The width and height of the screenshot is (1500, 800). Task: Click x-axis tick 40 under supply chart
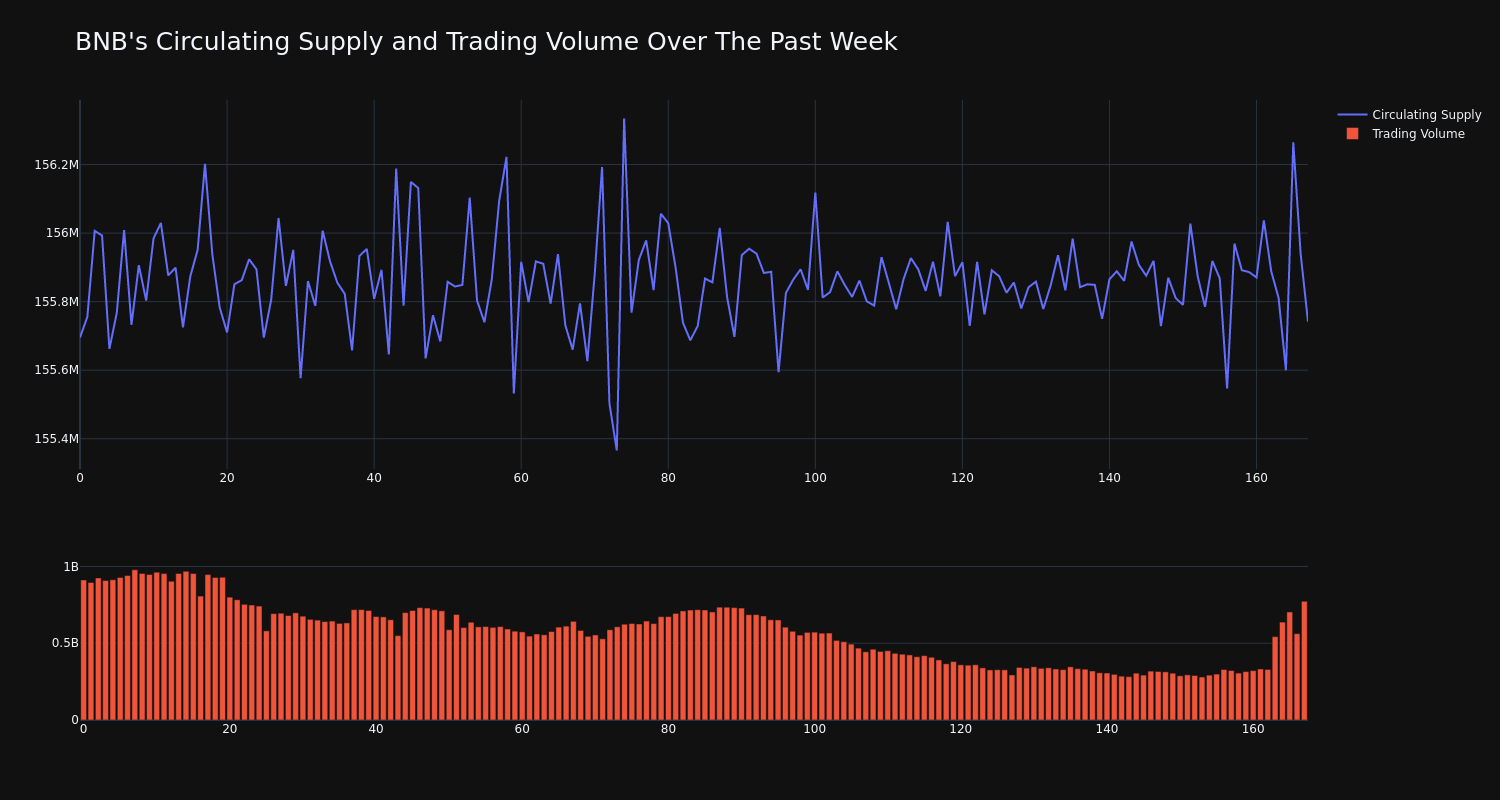point(374,478)
